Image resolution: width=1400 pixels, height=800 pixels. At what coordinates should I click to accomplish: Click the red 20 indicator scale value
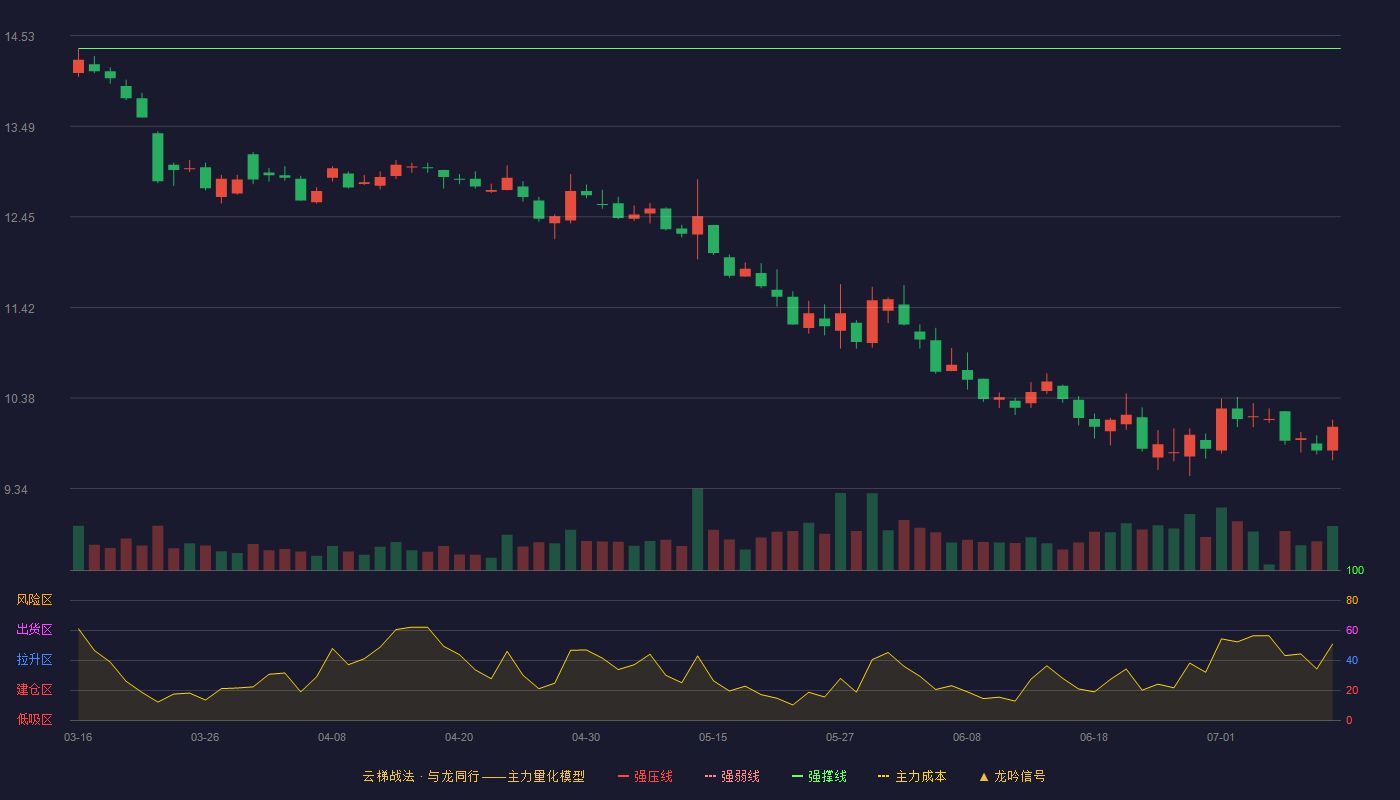[1352, 690]
